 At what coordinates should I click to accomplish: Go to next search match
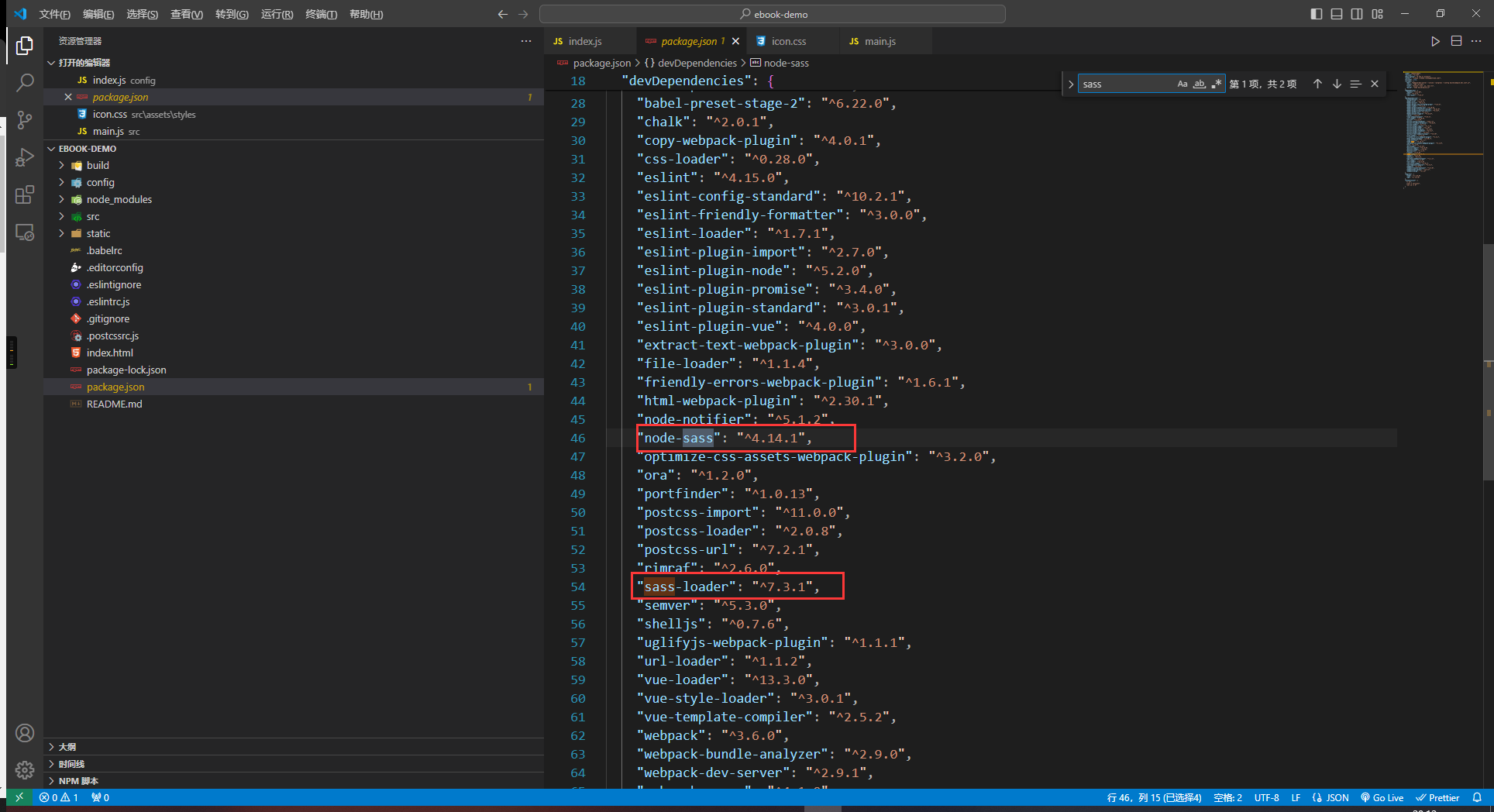tap(1337, 84)
